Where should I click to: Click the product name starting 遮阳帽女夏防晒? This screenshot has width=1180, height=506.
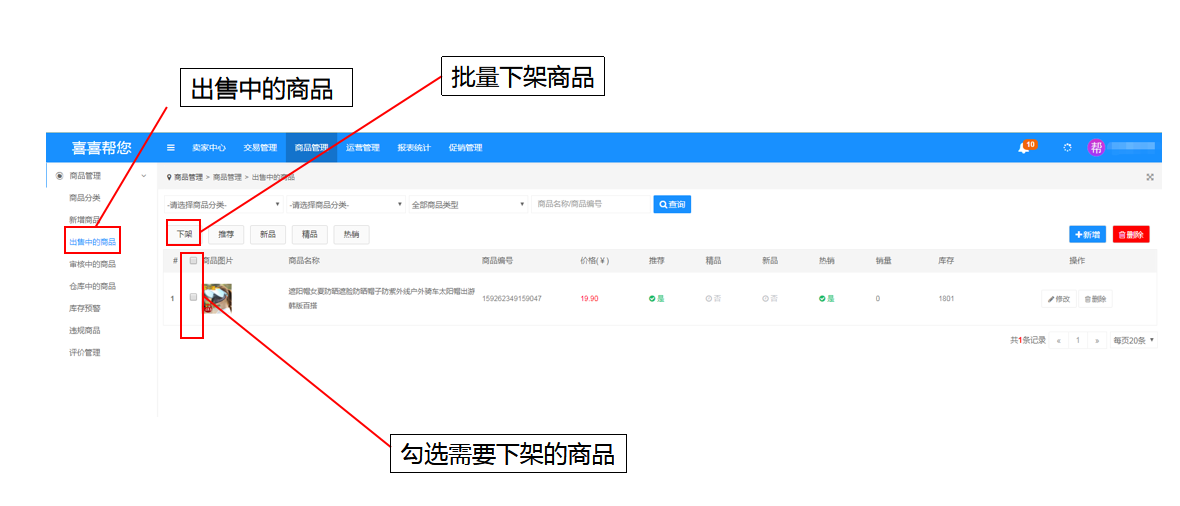pyautogui.click(x=382, y=298)
